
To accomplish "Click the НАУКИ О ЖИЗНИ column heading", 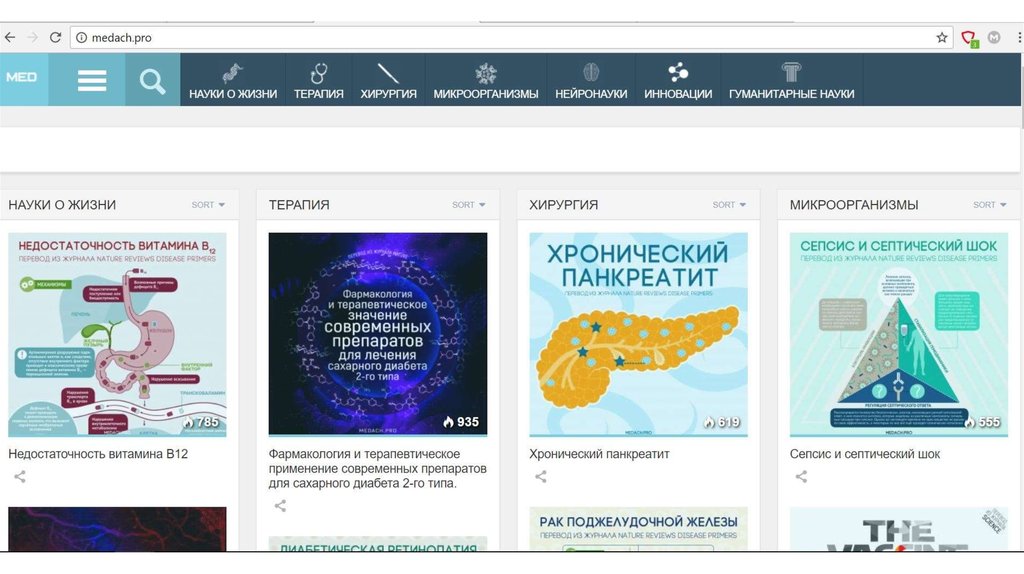I will point(62,205).
